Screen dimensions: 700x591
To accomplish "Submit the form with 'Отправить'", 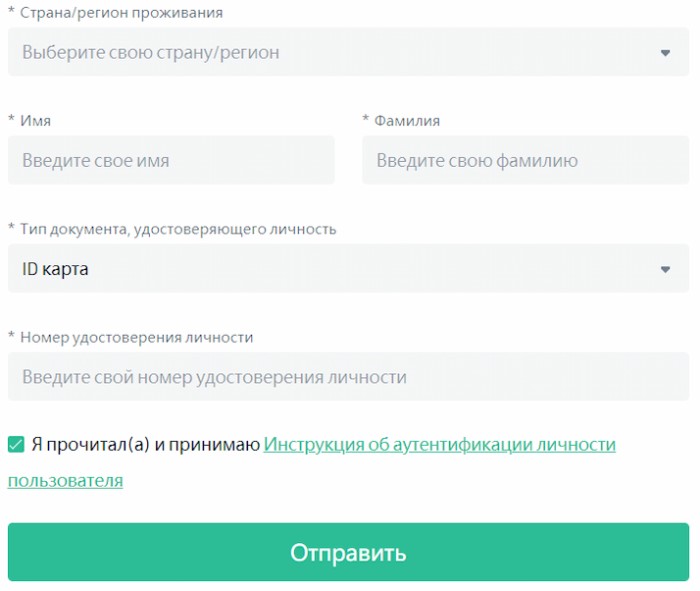I will point(348,552).
